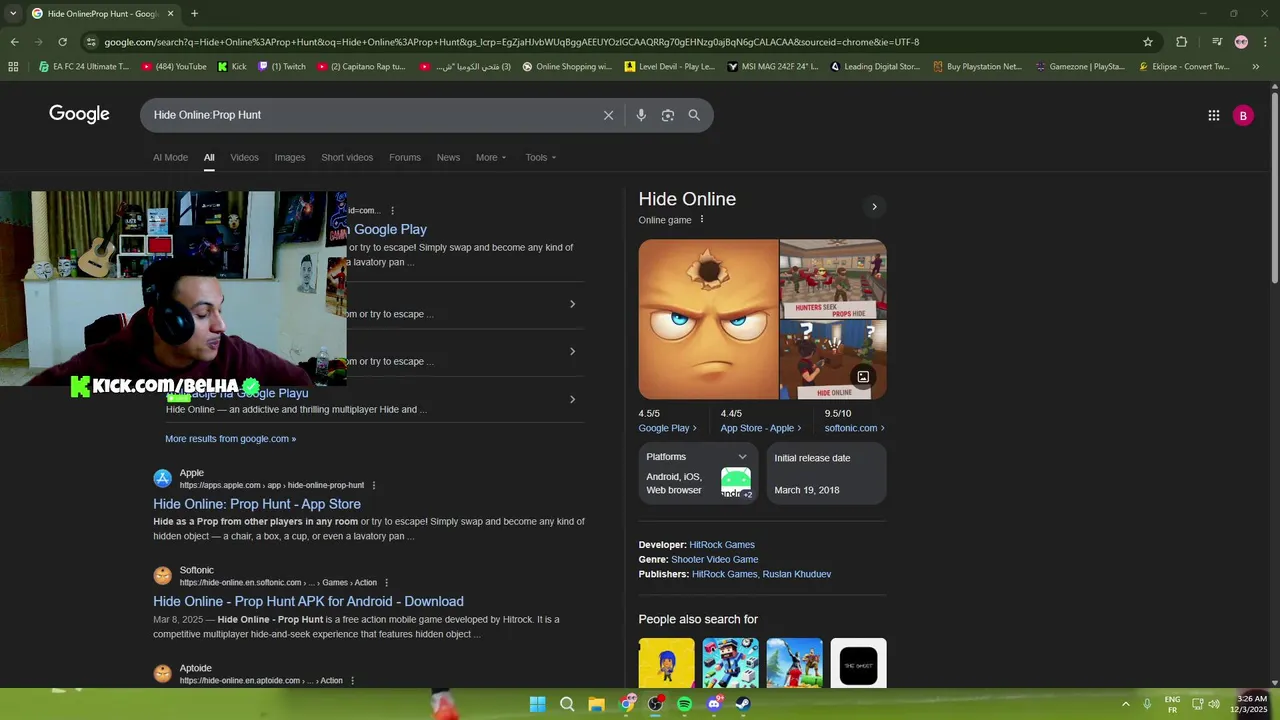Open the EA FC 24 Ultimate bookmark
The width and height of the screenshot is (1280, 720).
coord(84,67)
